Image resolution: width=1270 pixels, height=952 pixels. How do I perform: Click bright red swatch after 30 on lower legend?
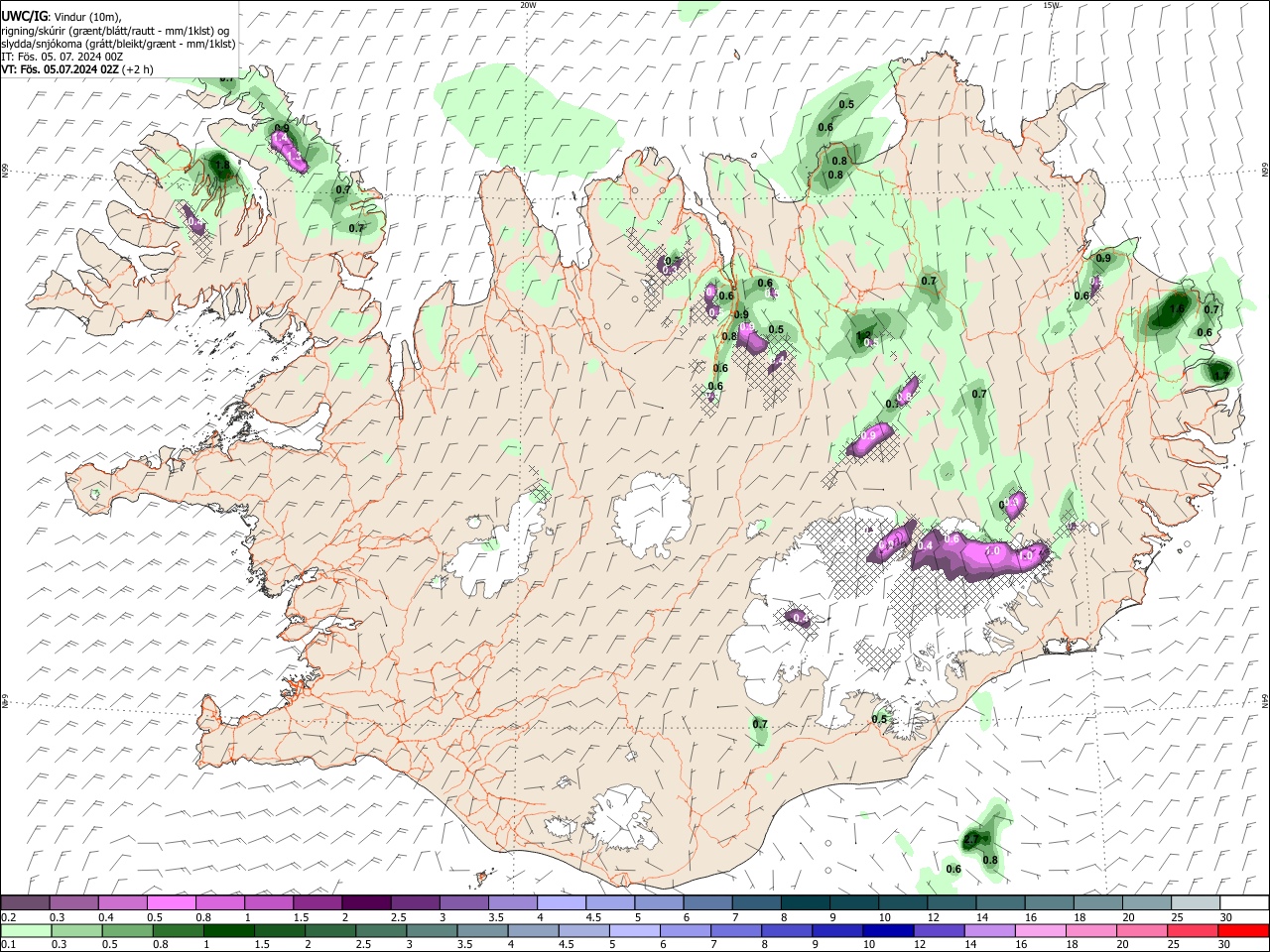(1242, 931)
